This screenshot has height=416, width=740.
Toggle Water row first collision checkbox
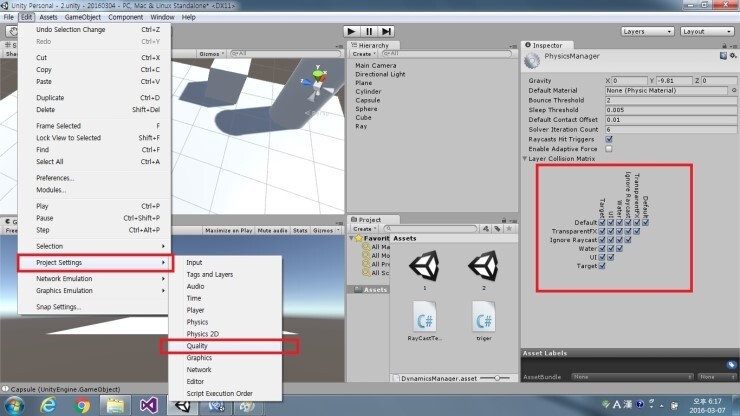pyautogui.click(x=602, y=248)
